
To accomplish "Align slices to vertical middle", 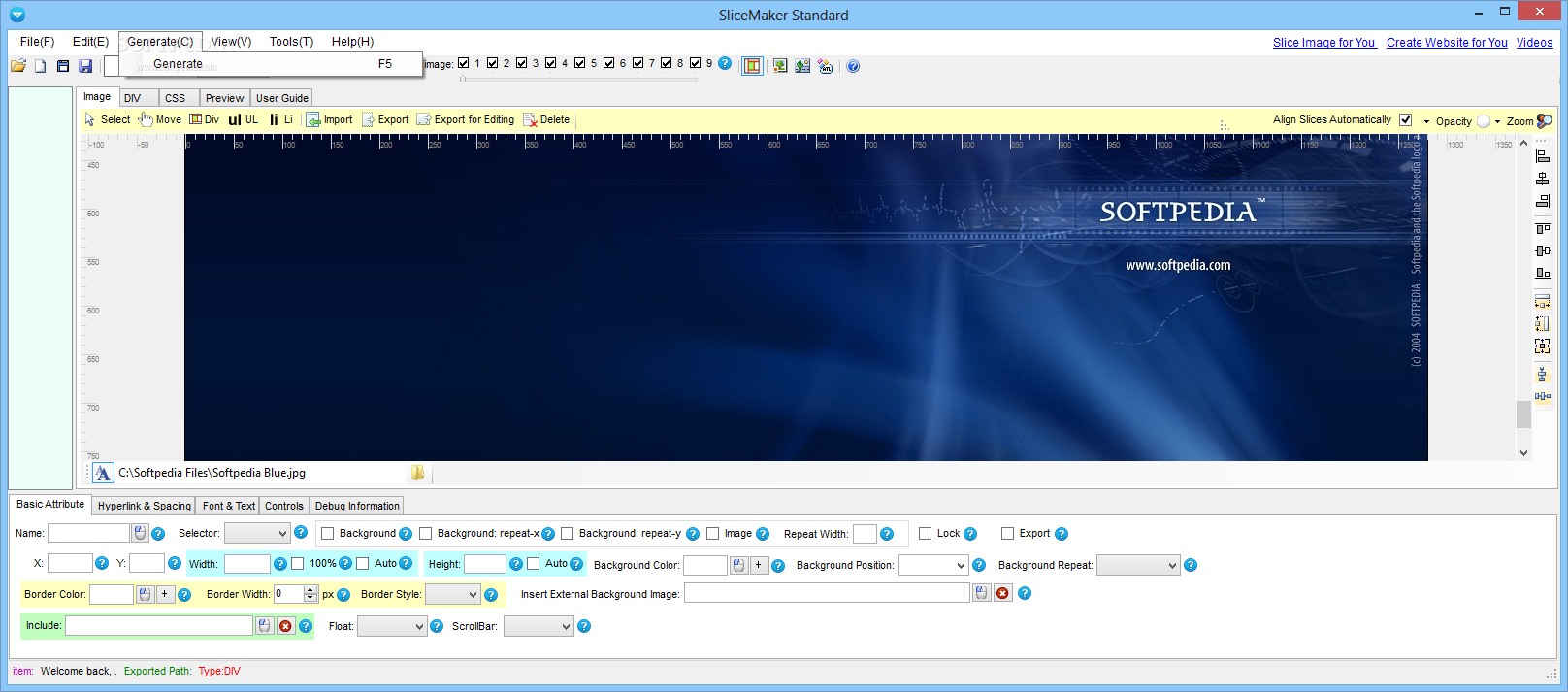I will [1543, 250].
